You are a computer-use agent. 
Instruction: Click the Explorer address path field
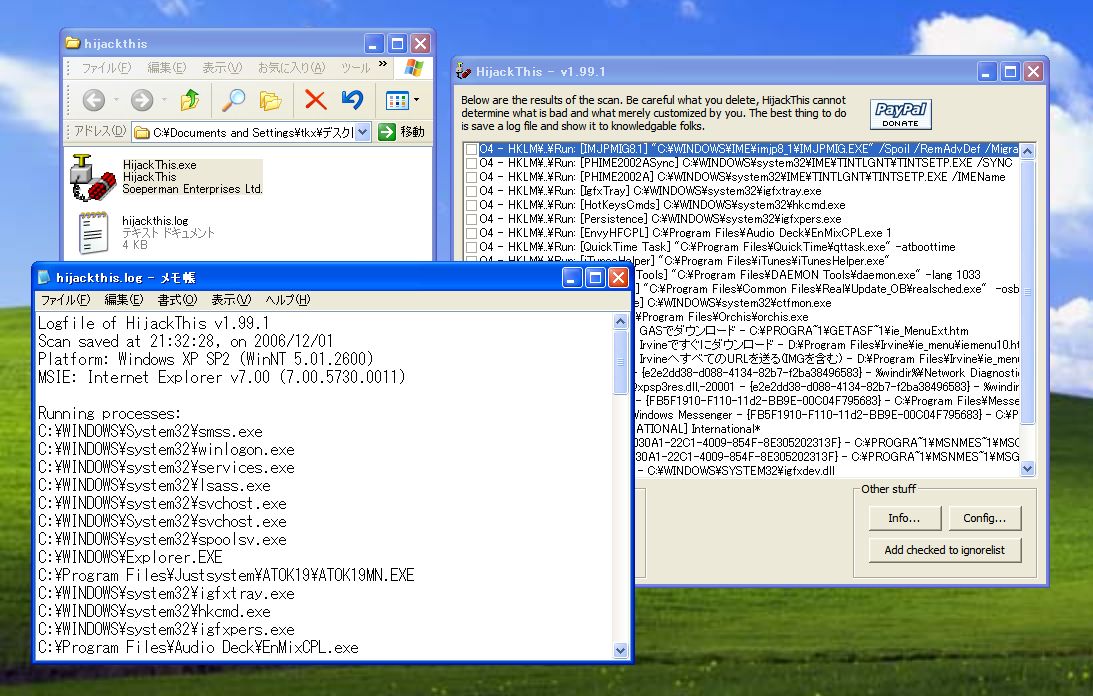click(244, 133)
